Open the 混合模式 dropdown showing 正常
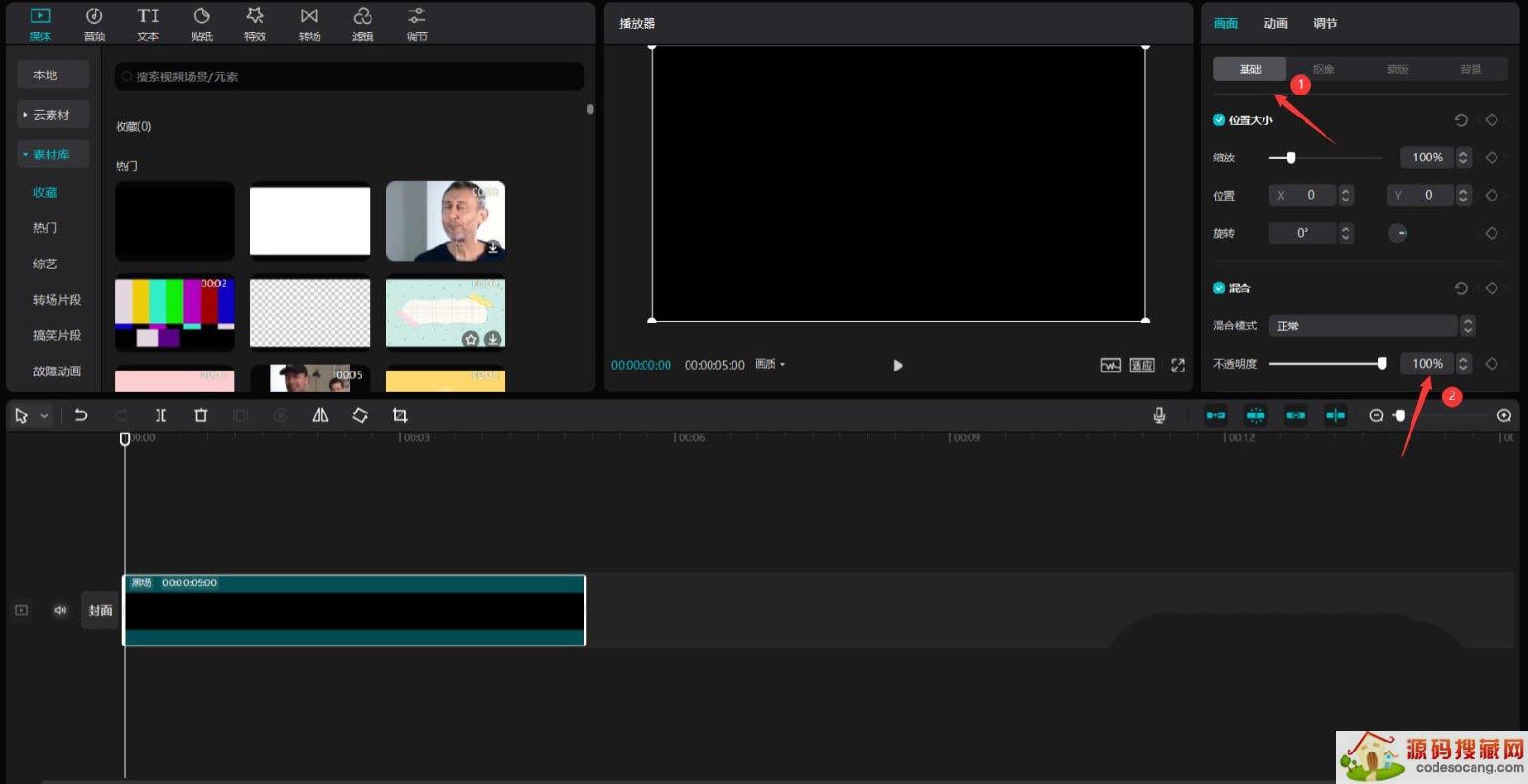This screenshot has height=784, width=1528. coord(1370,327)
